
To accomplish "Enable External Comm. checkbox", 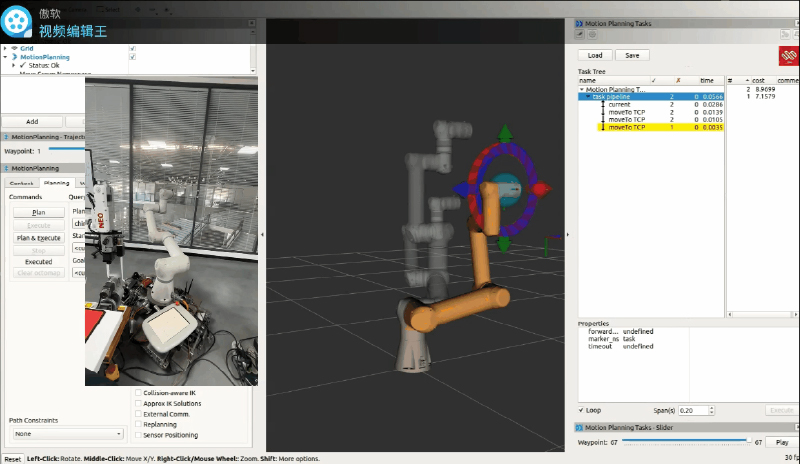I will [x=138, y=414].
